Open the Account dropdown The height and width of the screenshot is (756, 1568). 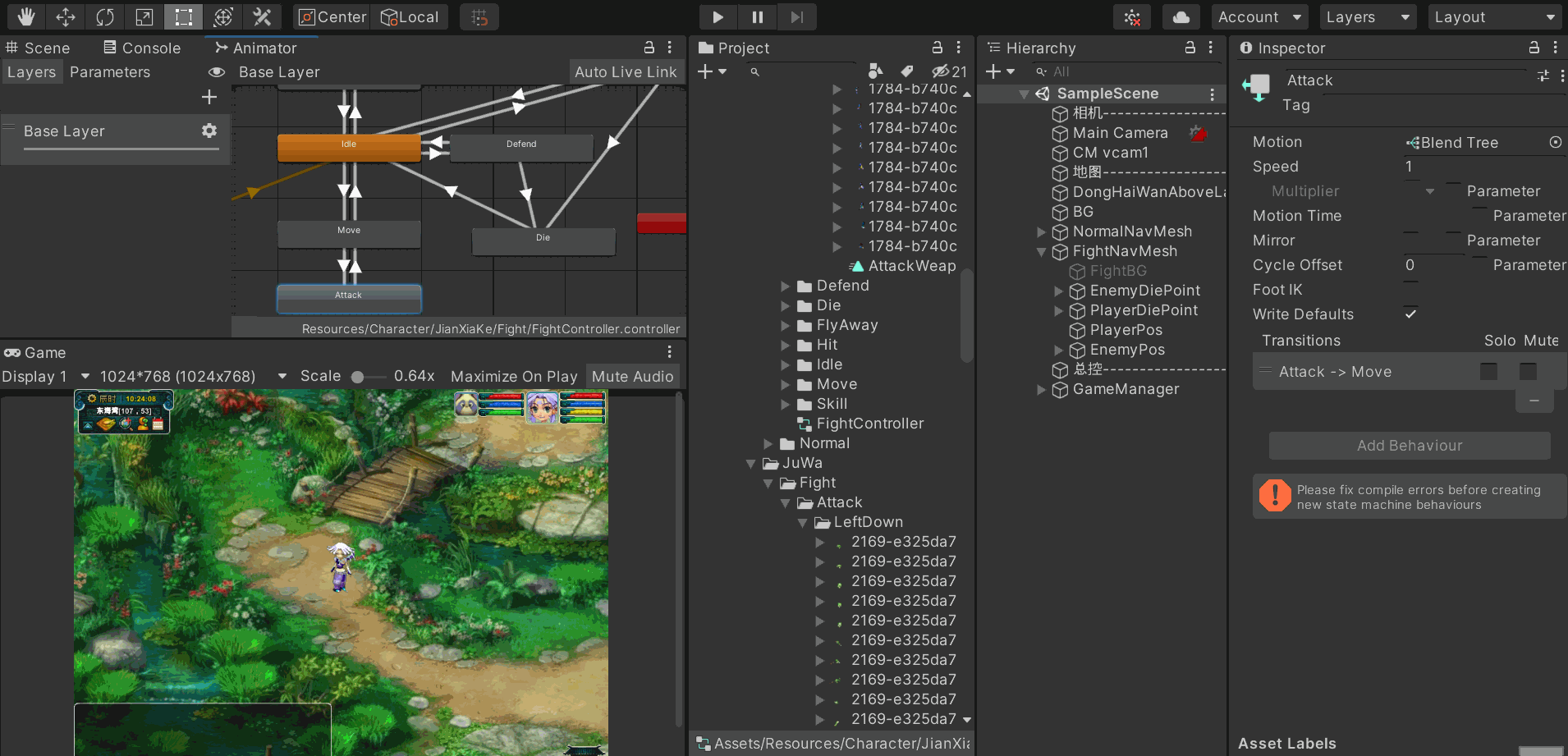pos(1259,16)
